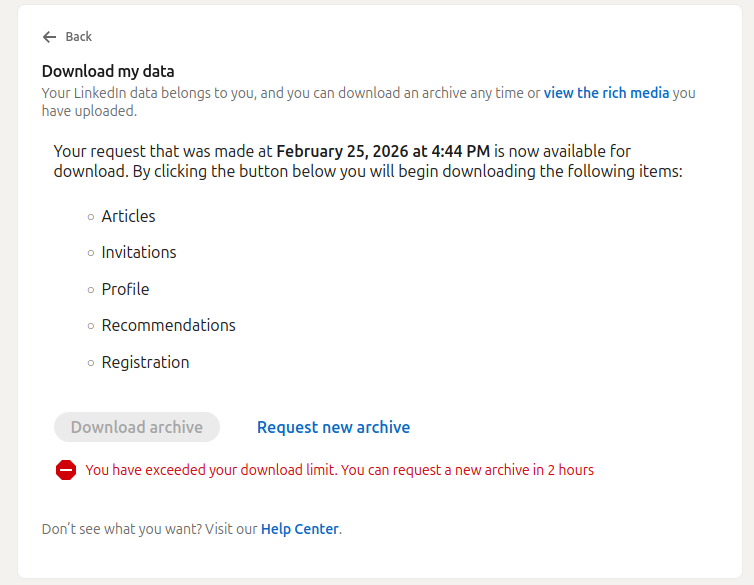Click the 'Your LinkedIn data belongs to you' description
Viewport: 754px width, 585px height.
point(290,93)
